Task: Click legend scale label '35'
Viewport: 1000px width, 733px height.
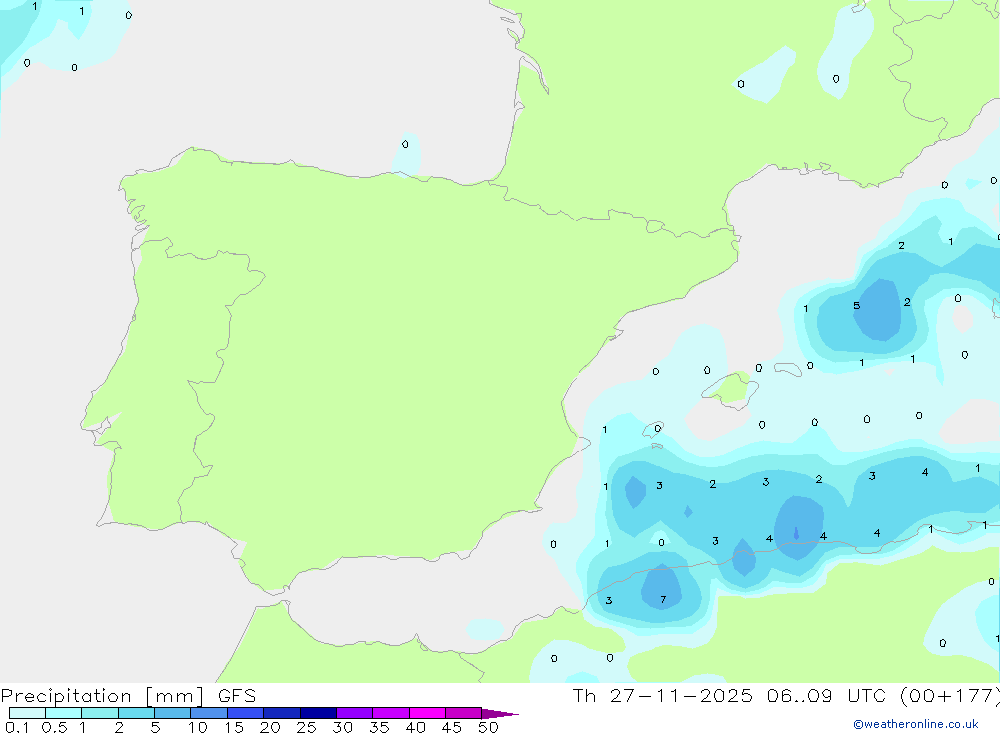Action: [x=379, y=727]
